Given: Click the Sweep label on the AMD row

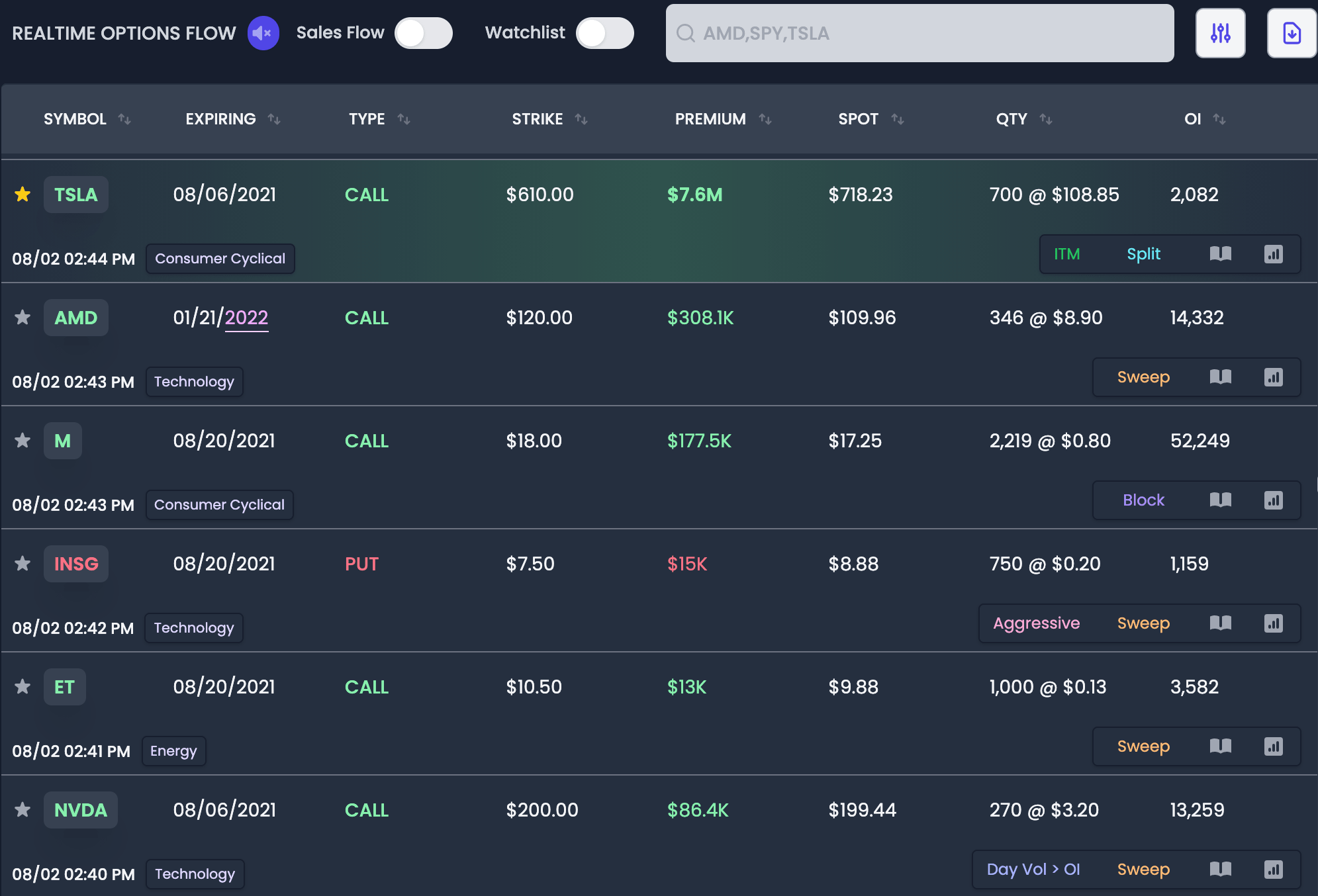Looking at the screenshot, I should (1144, 377).
